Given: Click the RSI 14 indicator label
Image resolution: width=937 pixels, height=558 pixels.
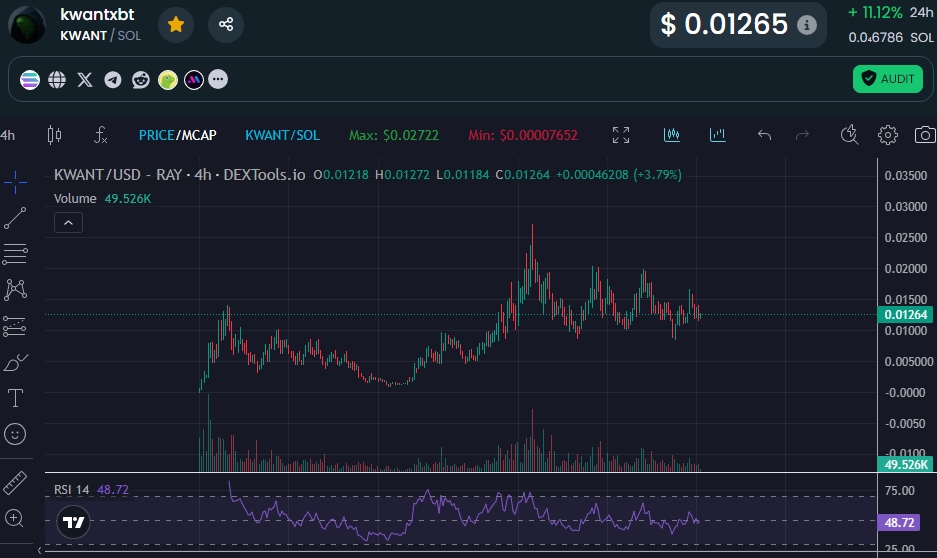Looking at the screenshot, I should click(x=71, y=490).
